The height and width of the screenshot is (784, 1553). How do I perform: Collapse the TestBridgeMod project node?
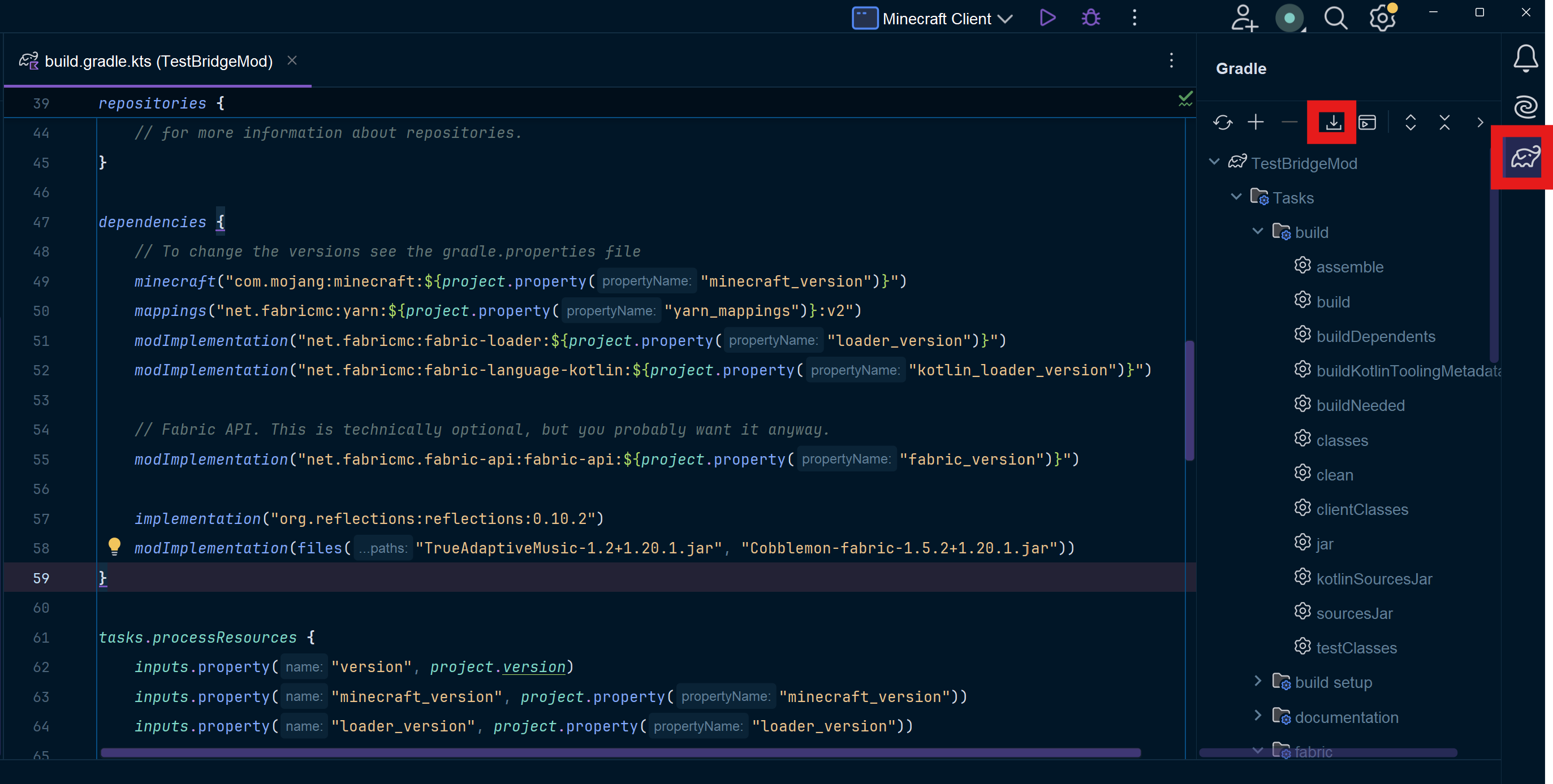[1214, 162]
